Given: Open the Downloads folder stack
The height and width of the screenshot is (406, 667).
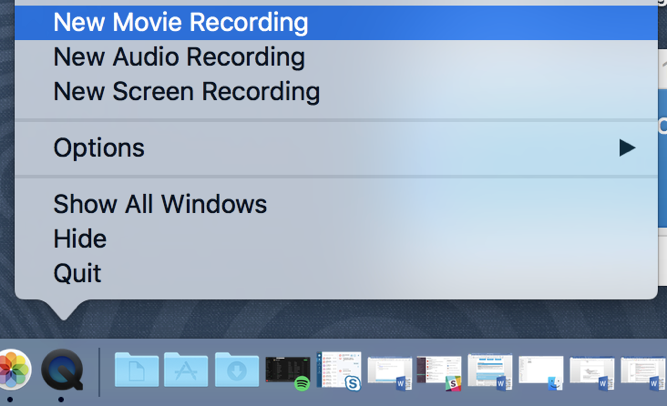Looking at the screenshot, I should (x=237, y=370).
